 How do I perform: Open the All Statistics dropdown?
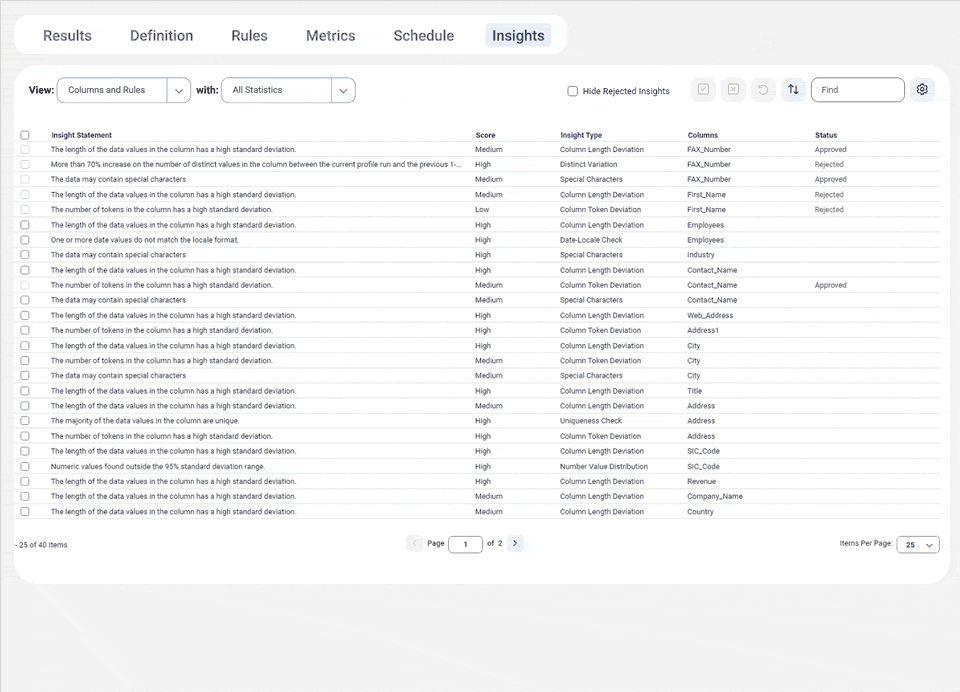pos(343,90)
